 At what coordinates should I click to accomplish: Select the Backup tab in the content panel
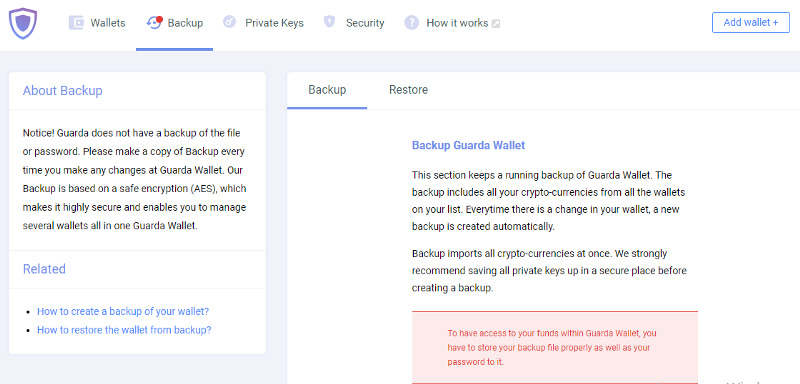(327, 90)
